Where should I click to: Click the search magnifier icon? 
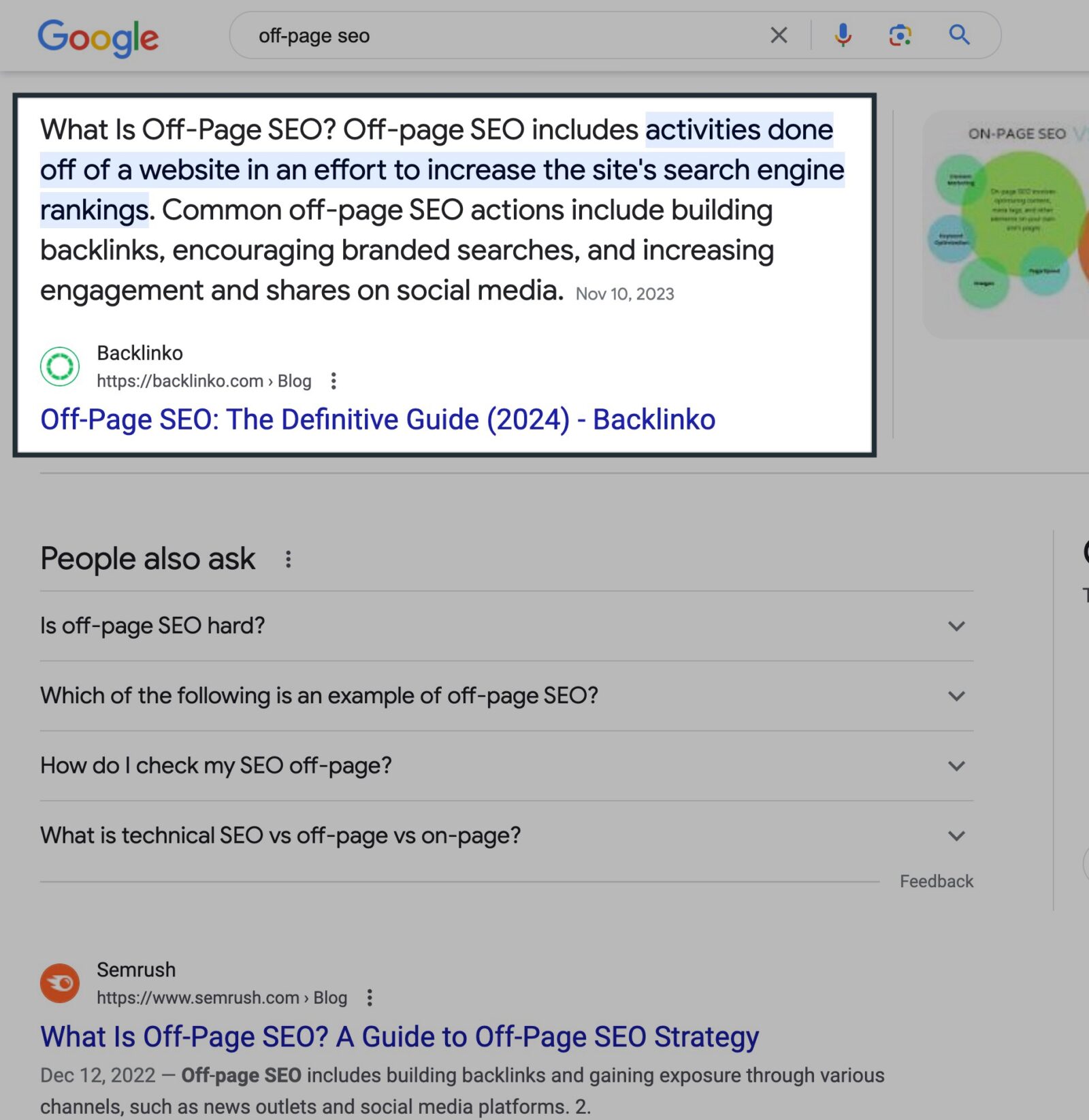pyautogui.click(x=958, y=35)
